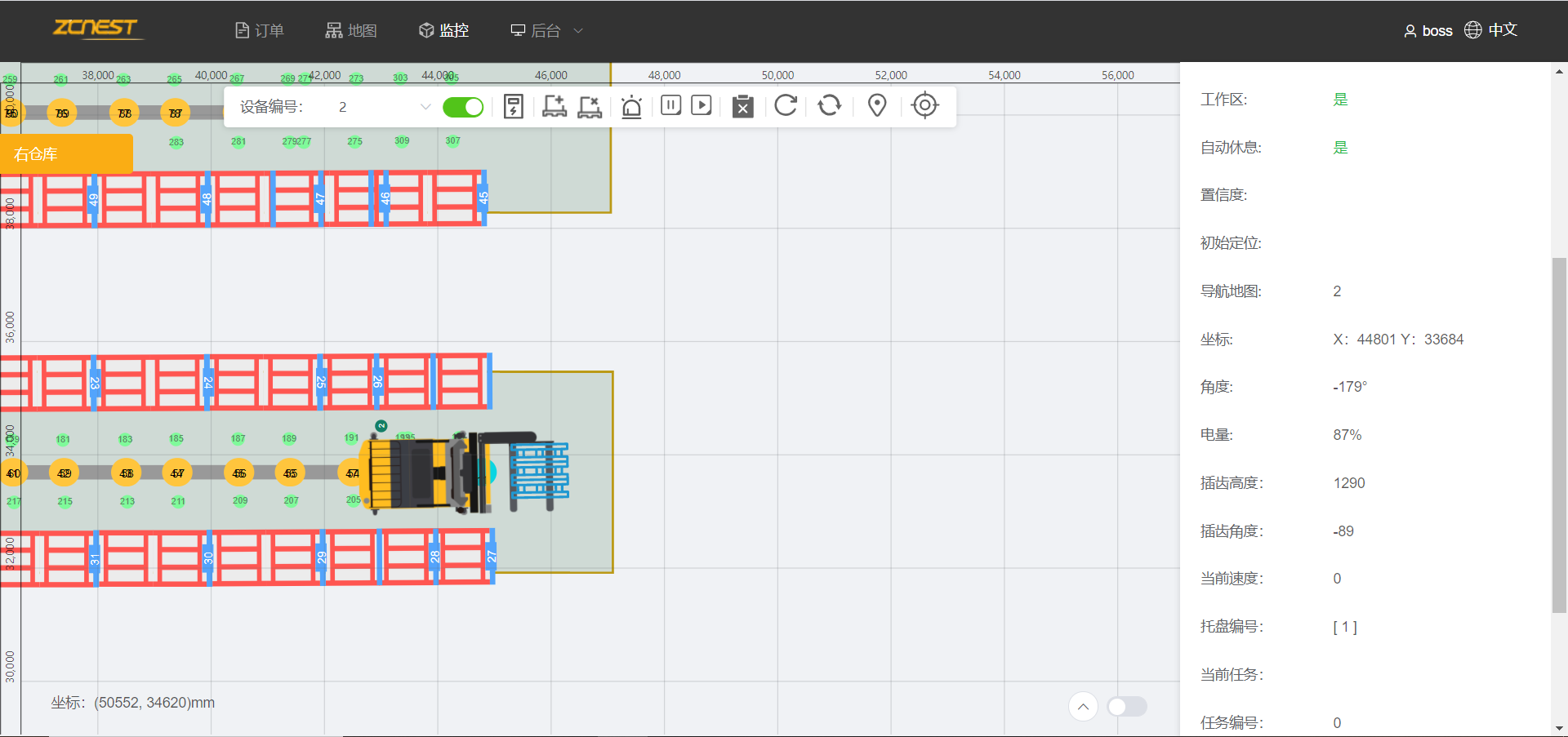Click the location pin icon
The image size is (1568, 737).
877,105
